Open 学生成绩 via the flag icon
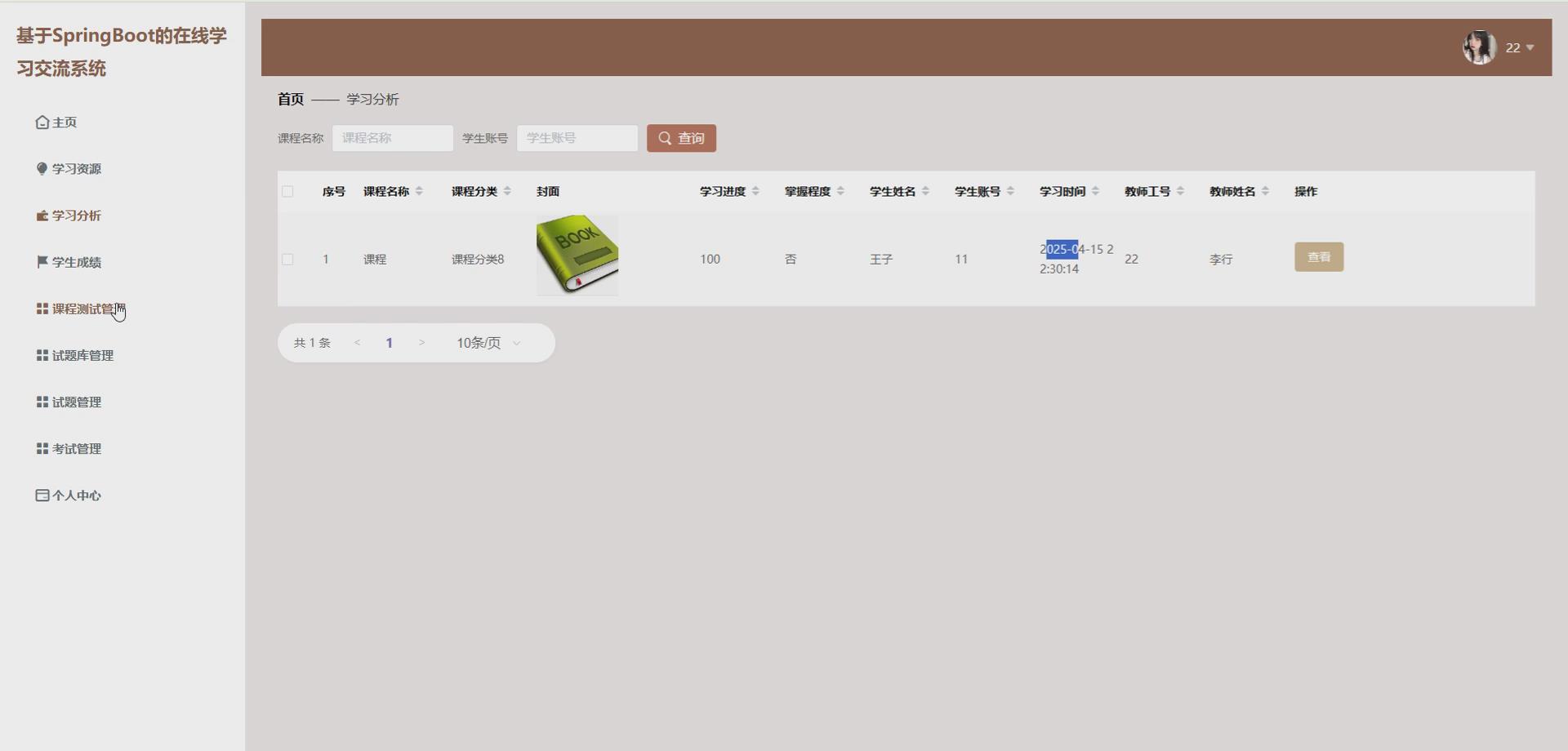Viewport: 1568px width, 751px height. click(42, 262)
